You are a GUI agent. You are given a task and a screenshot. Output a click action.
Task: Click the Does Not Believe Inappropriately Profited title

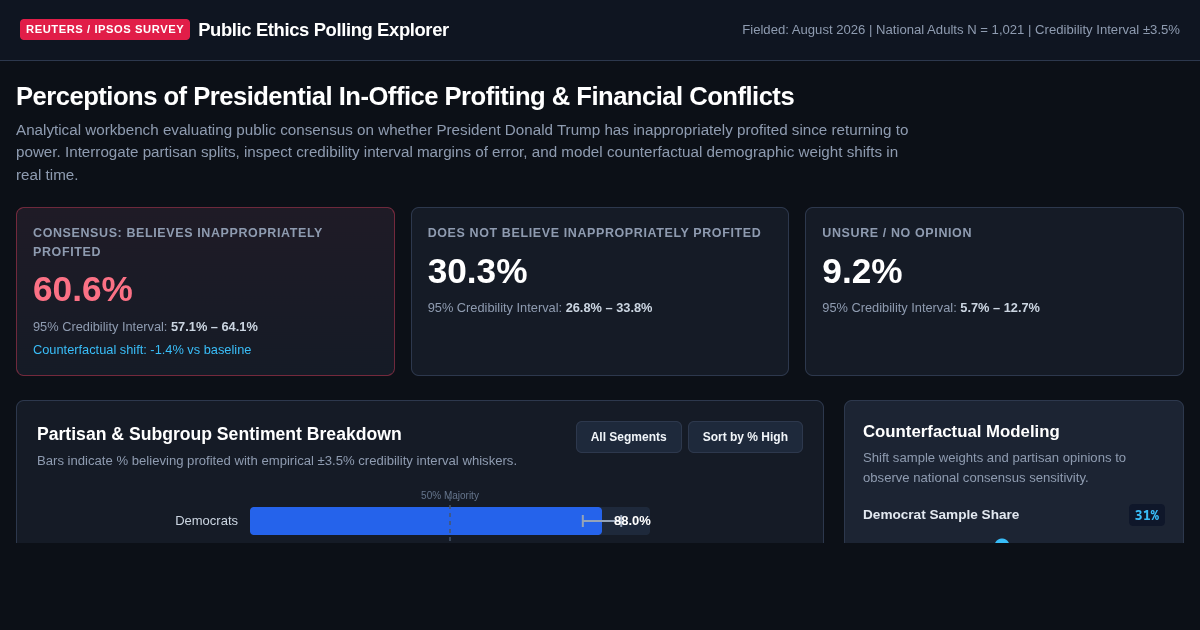click(594, 233)
